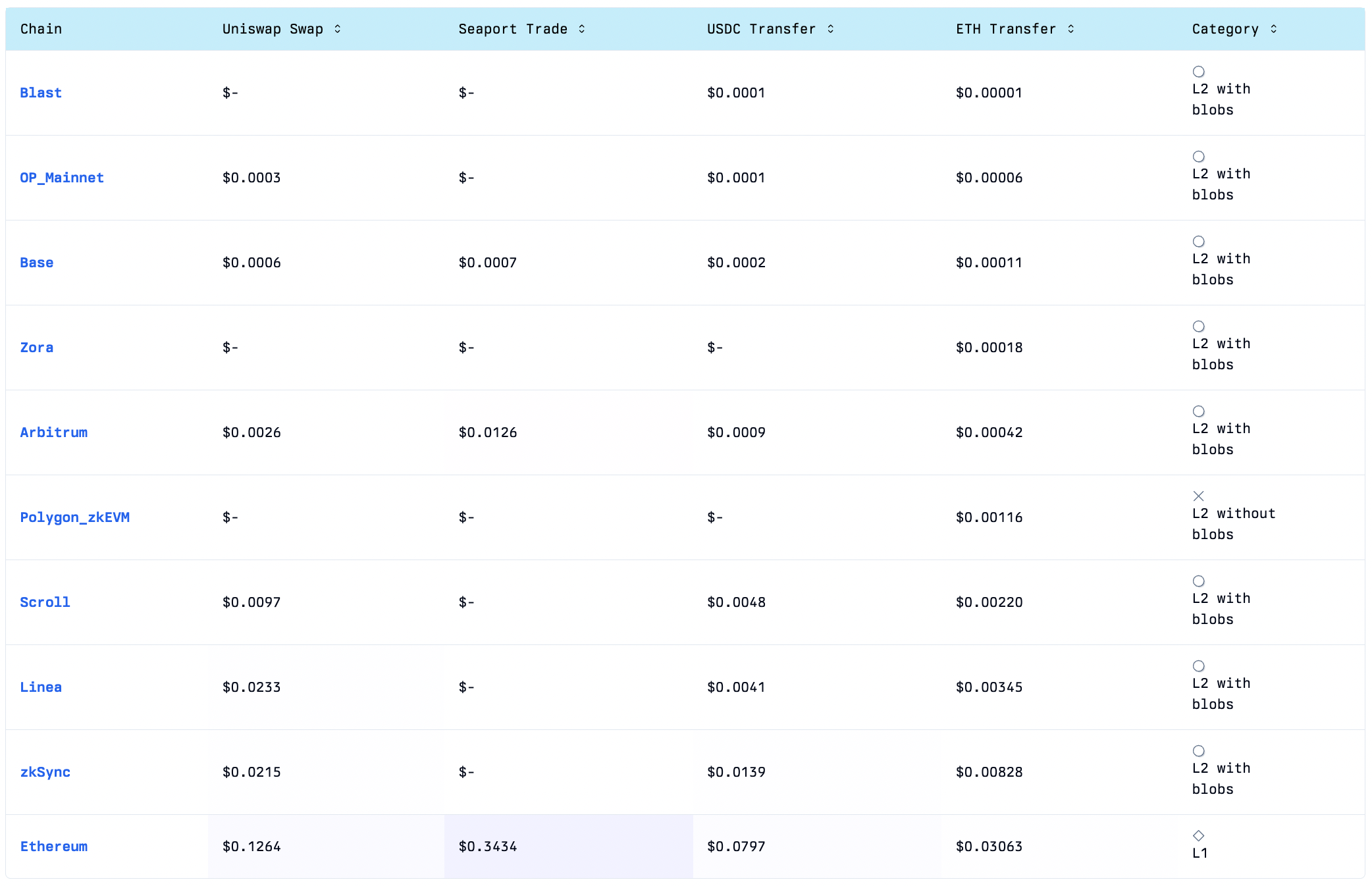Click the circle icon in Scroll row
This screenshot has height=886, width=1372.
1199,581
